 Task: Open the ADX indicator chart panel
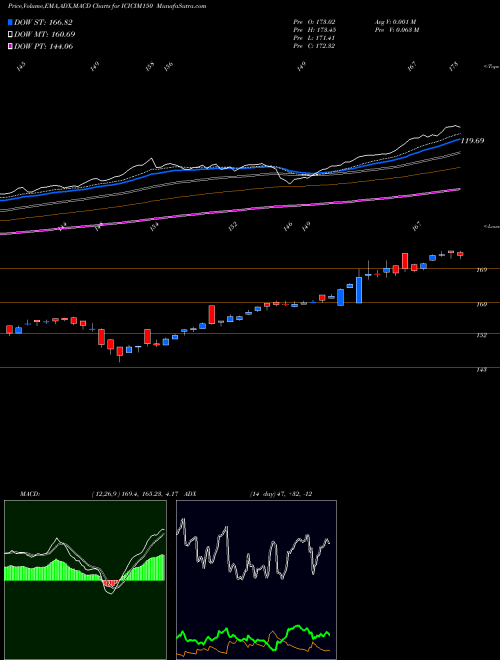click(256, 580)
